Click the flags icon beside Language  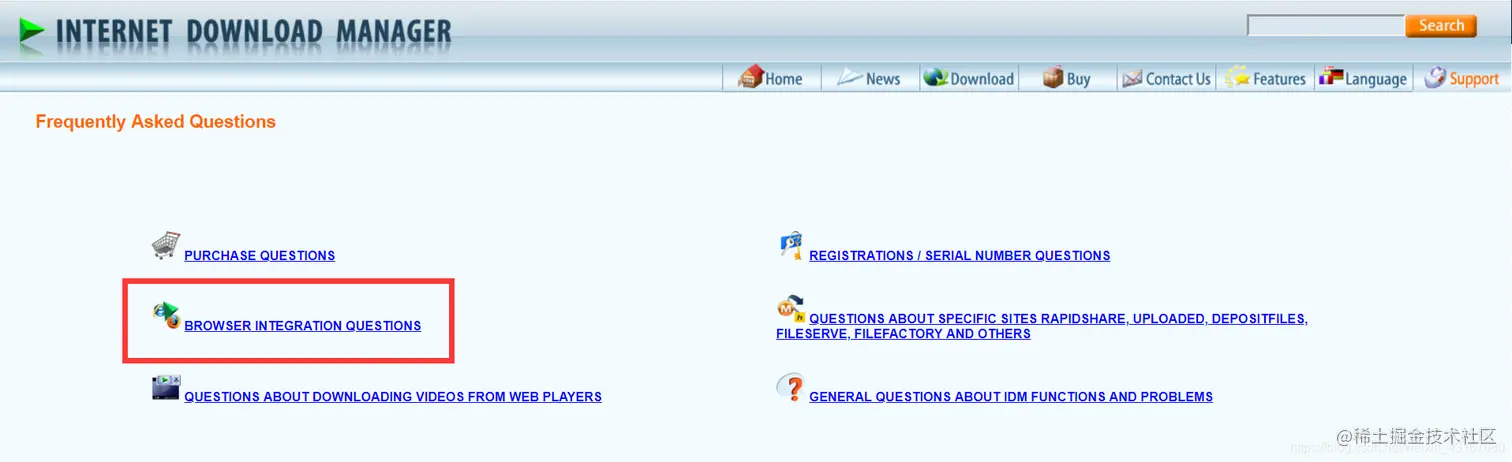click(1331, 76)
